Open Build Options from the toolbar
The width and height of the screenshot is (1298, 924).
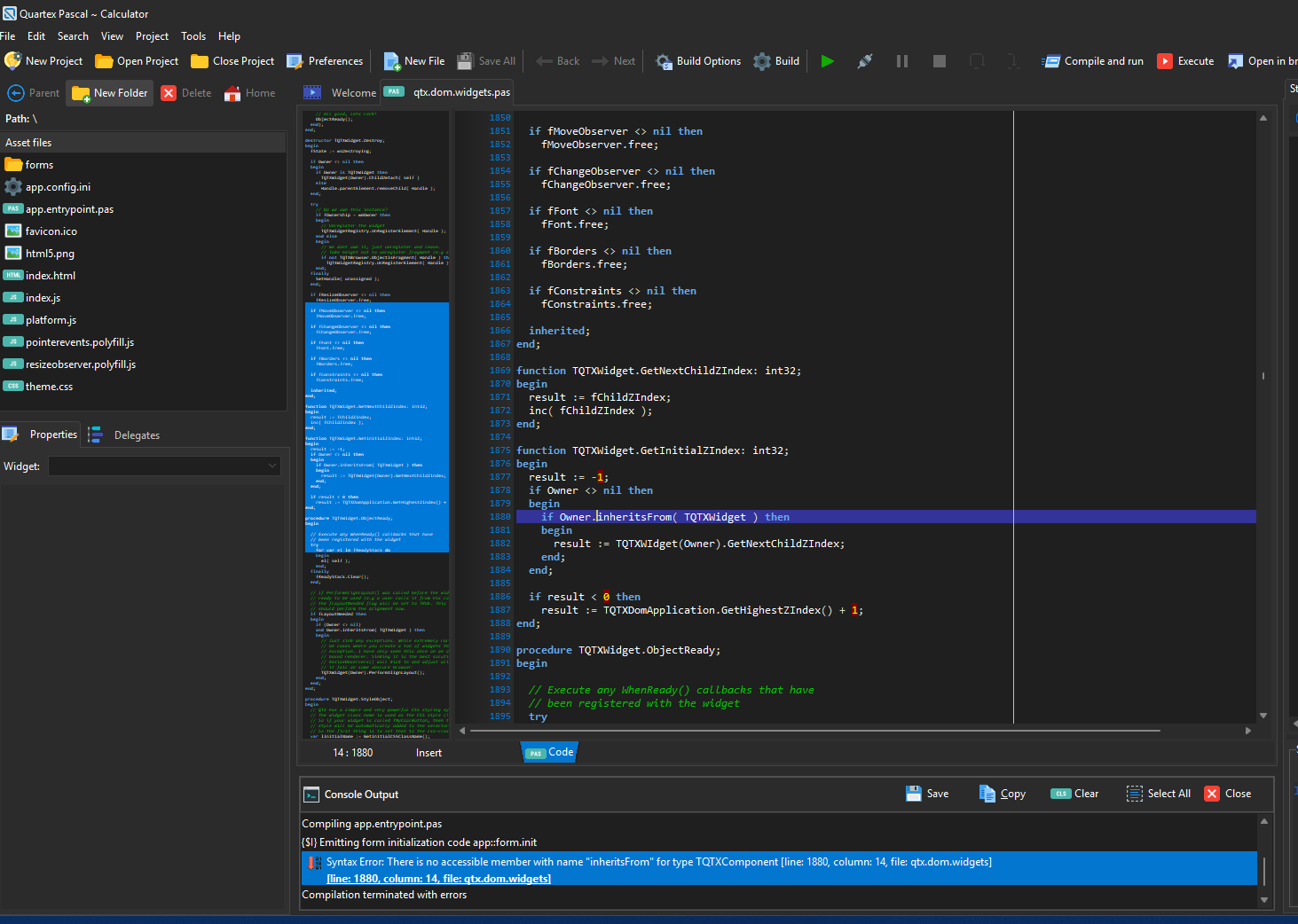click(x=698, y=61)
